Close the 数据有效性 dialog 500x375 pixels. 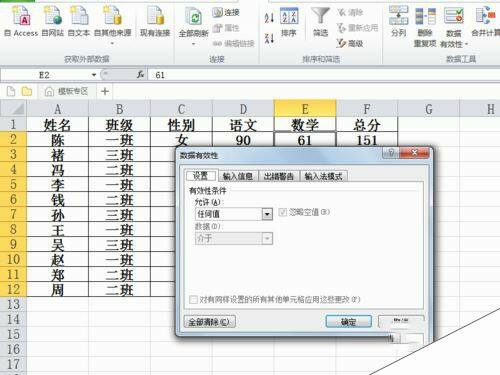click(414, 153)
